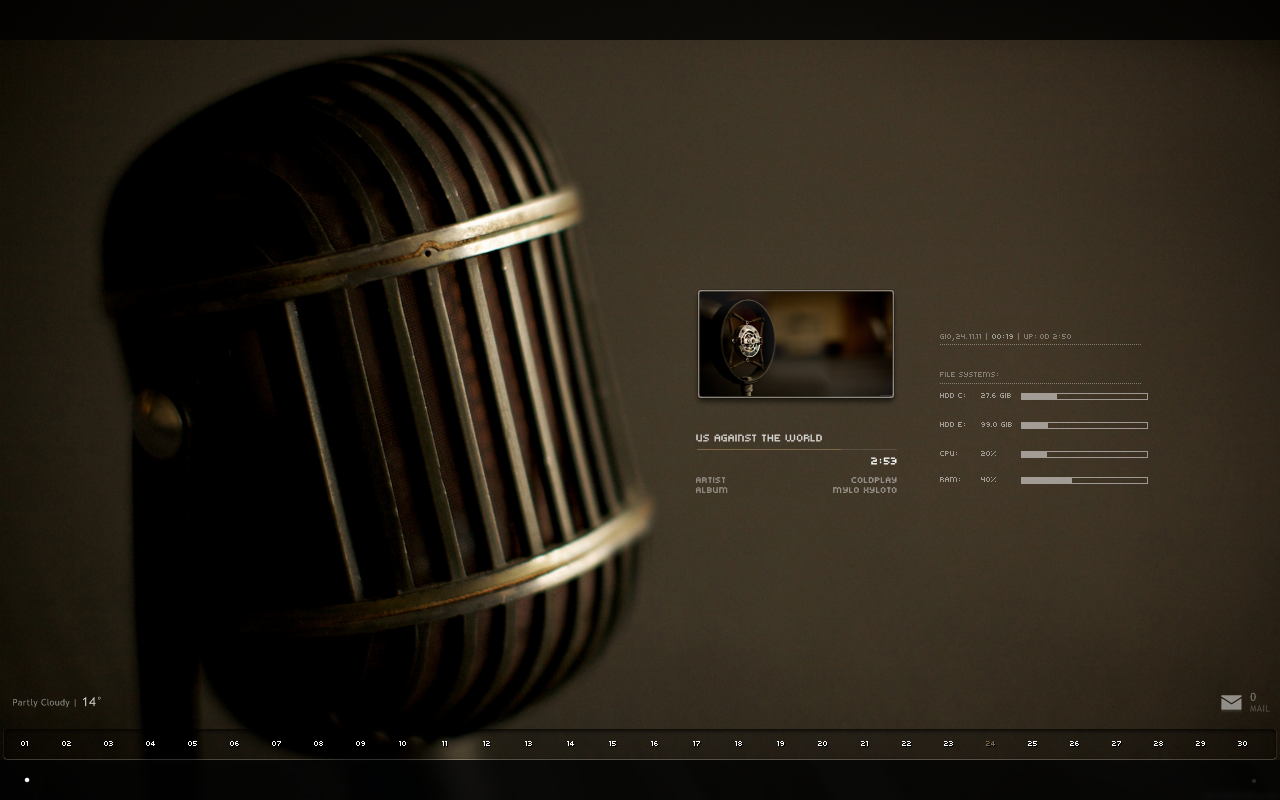Select calendar day 06

click(x=234, y=743)
